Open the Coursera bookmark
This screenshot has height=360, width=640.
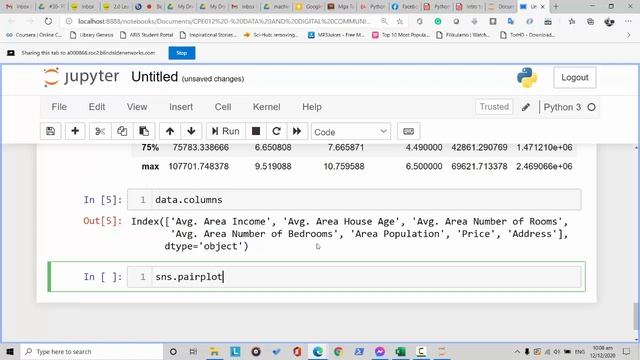pos(34,35)
